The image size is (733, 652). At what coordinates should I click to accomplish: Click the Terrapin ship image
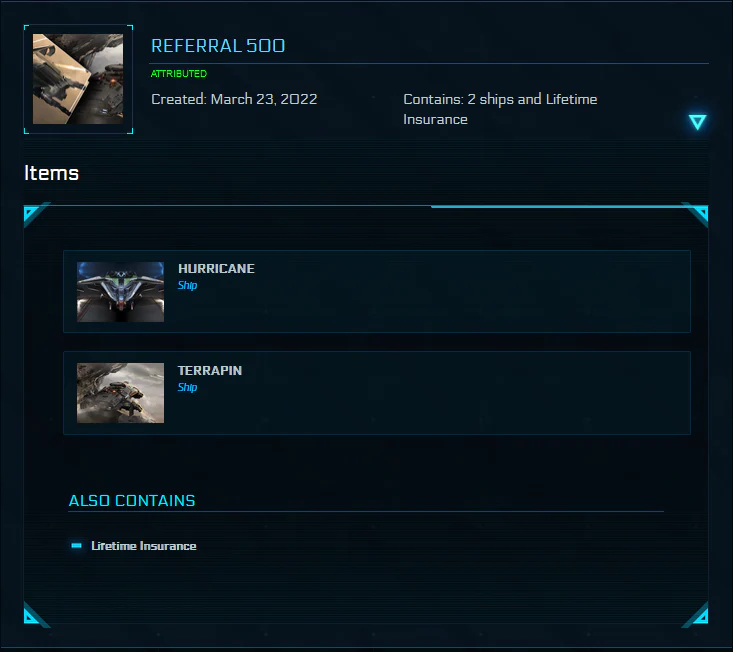tap(121, 393)
